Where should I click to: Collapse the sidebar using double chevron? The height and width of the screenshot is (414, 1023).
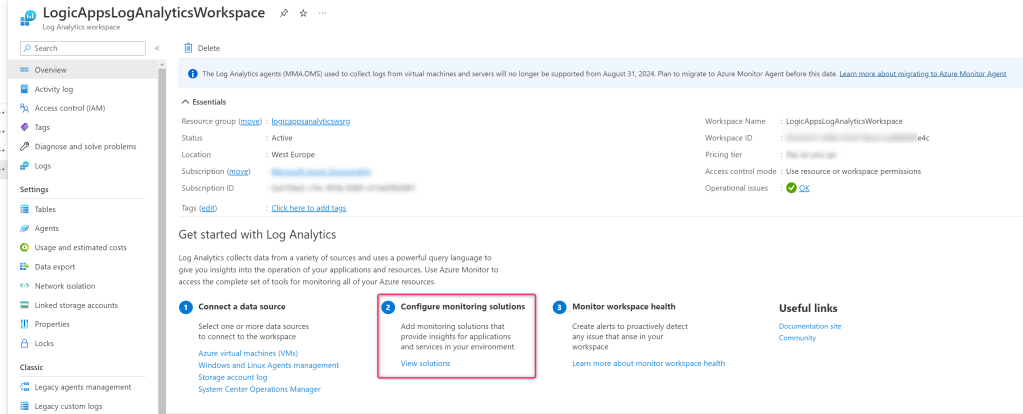(157, 48)
